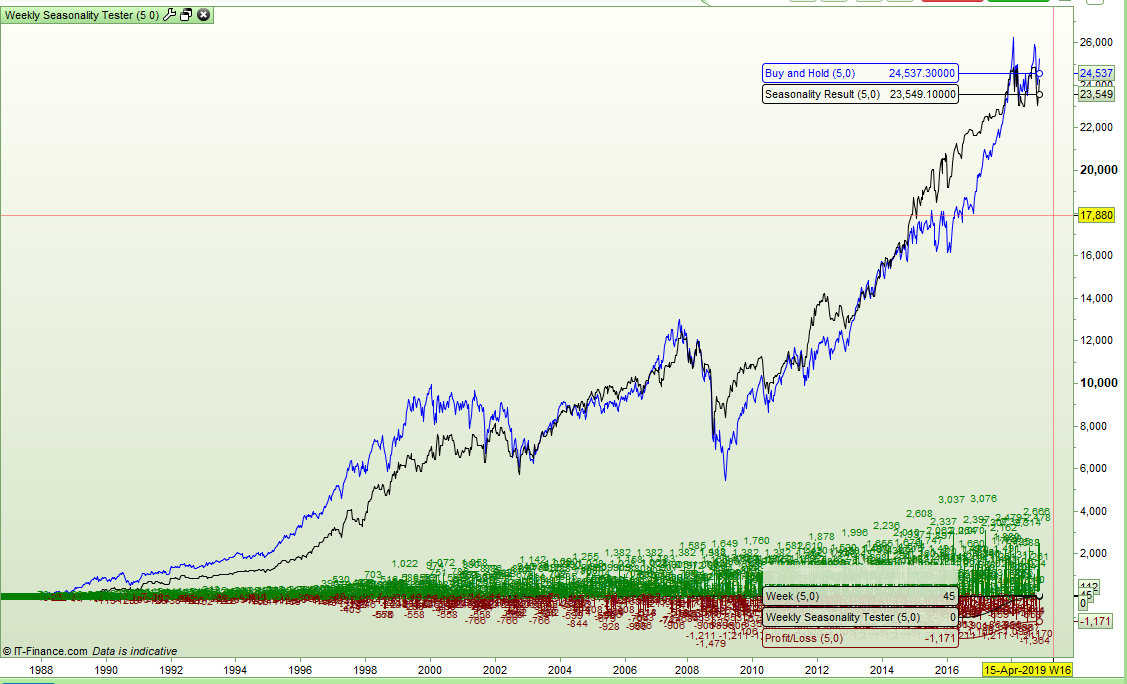Click the yellow 17,880 cursor price tag
Screen dimensions: 1127x684
(x=1097, y=215)
